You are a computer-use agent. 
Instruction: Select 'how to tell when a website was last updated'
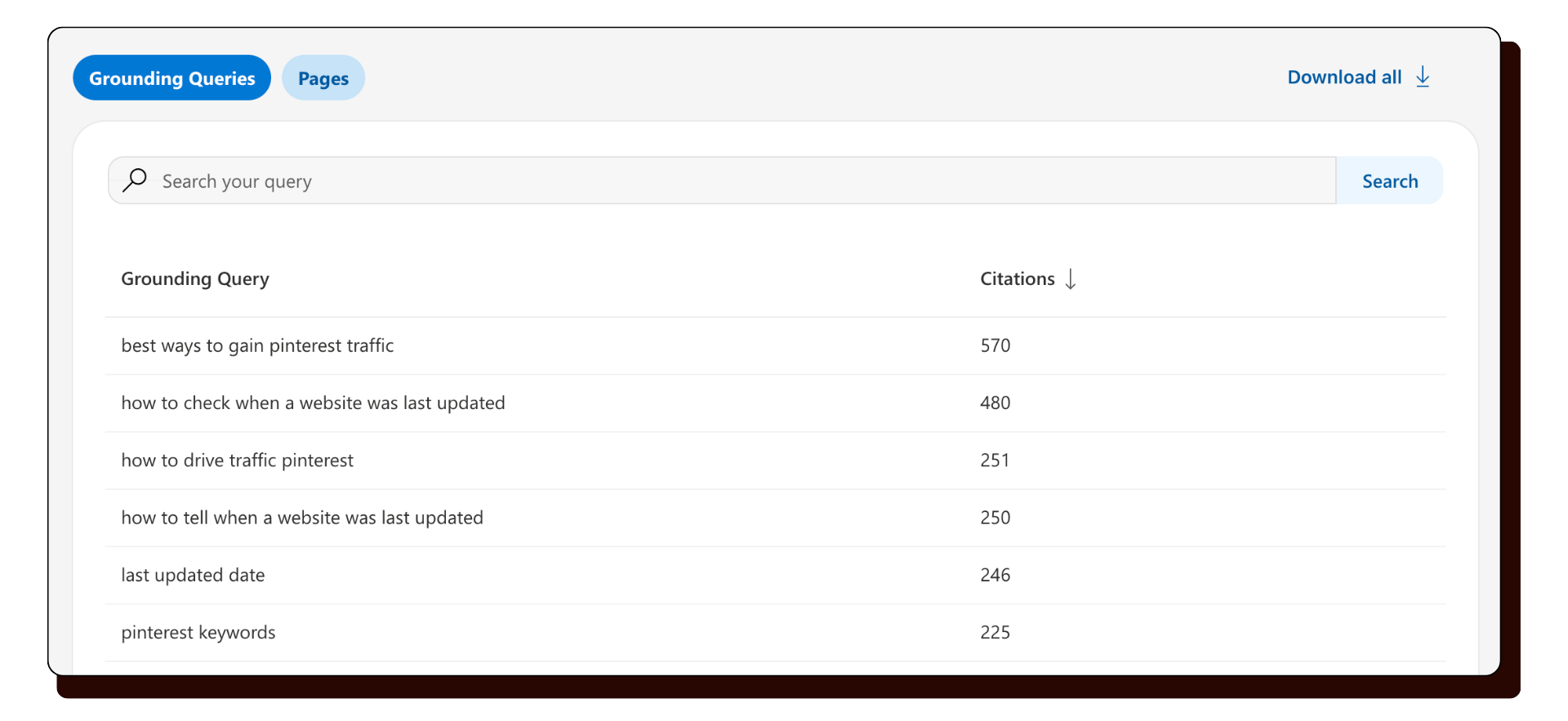point(301,518)
